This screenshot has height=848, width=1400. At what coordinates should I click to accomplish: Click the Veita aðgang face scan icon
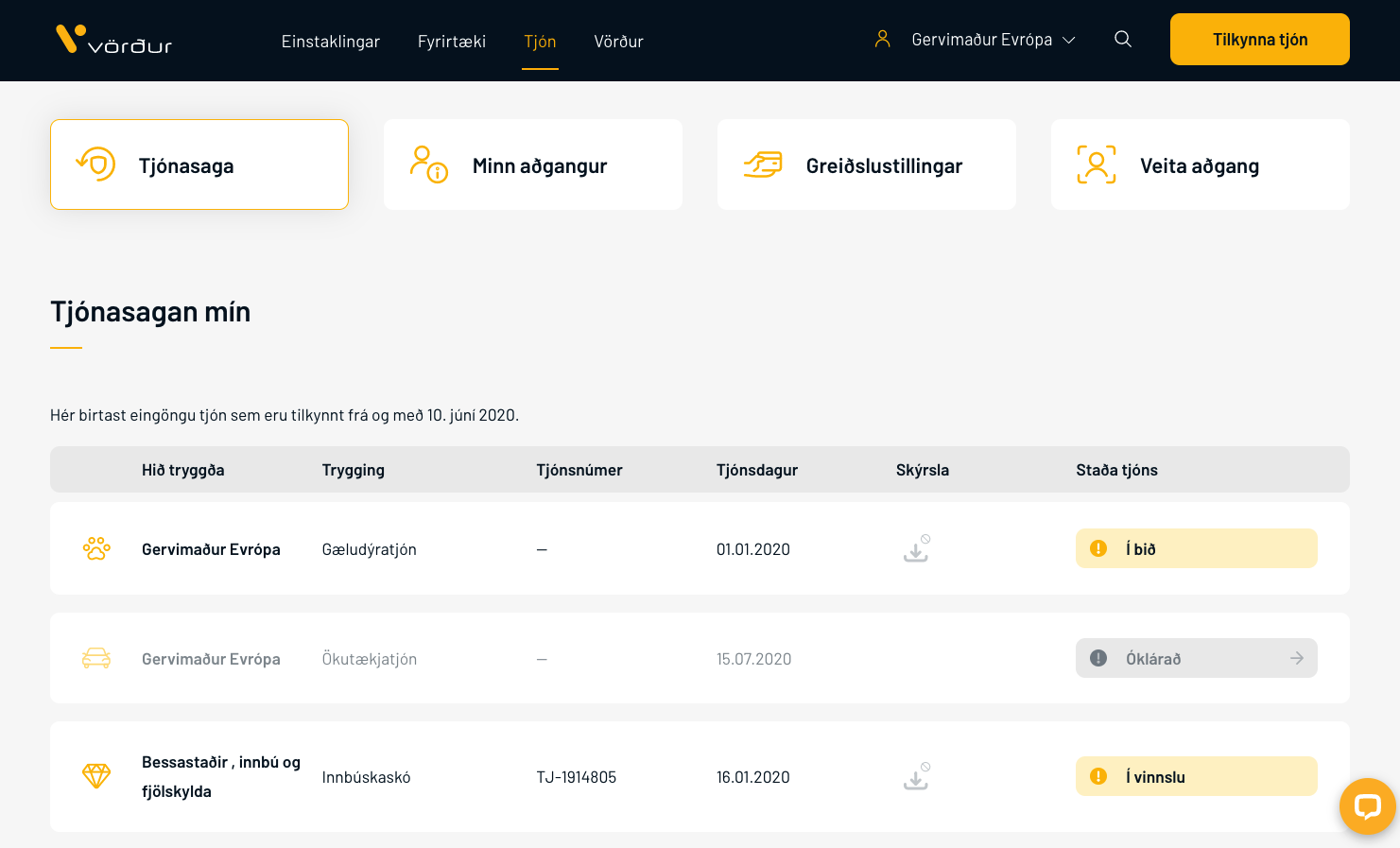pyautogui.click(x=1097, y=164)
